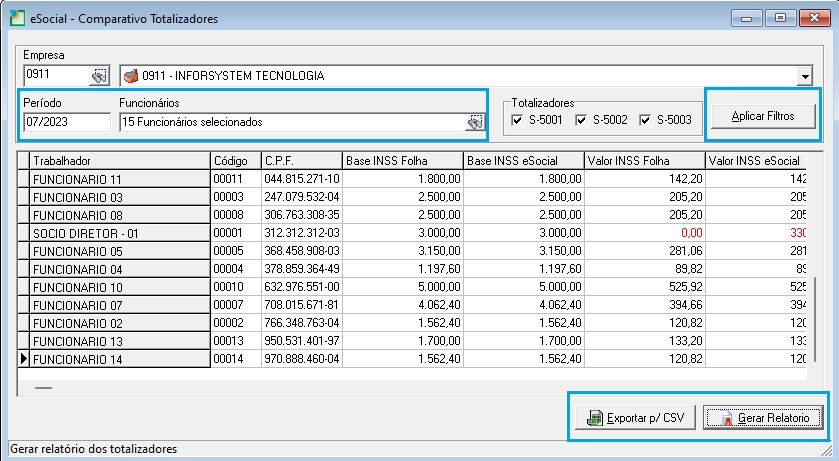Viewport: 839px width, 461px height.
Task: Click Base INSS eSocial cell 4.062,40
Action: 524,305
